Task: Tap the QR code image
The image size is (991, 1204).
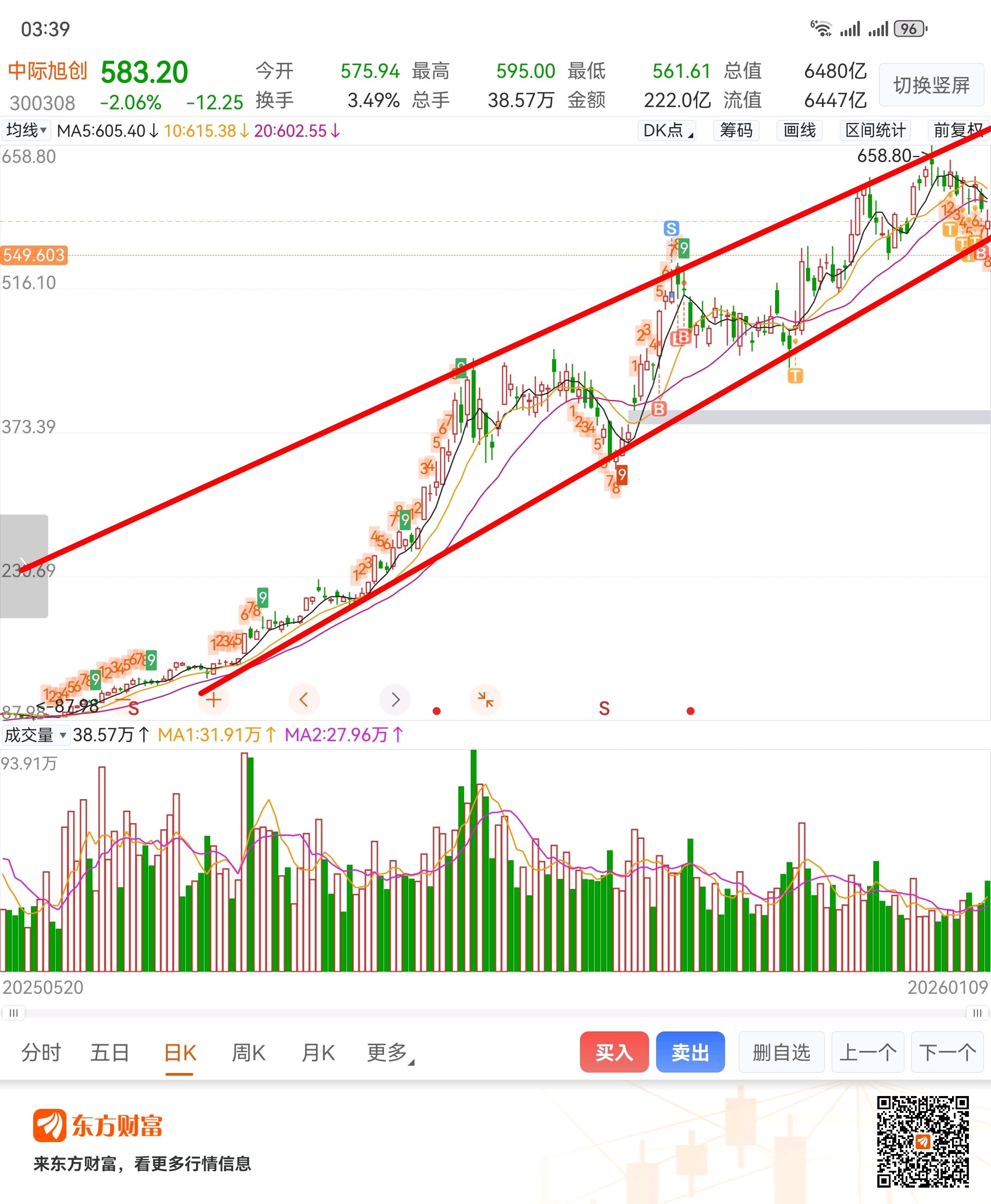Action: point(922,1141)
